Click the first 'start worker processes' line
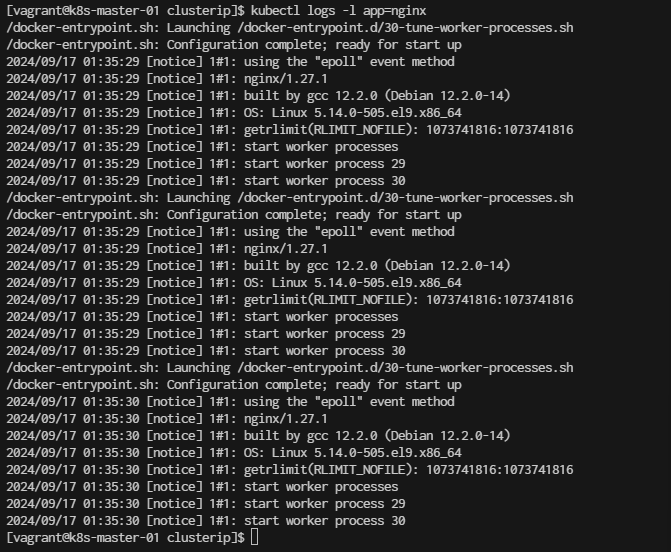Viewport: 671px width, 552px height. tap(202, 147)
